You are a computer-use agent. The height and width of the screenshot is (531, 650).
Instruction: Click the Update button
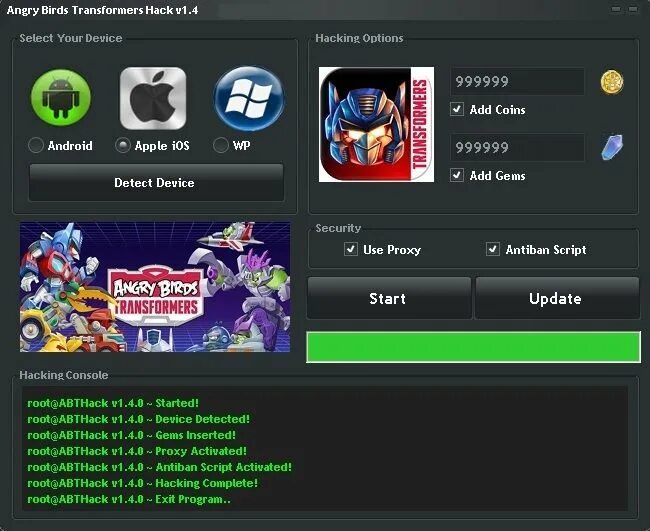[557, 298]
